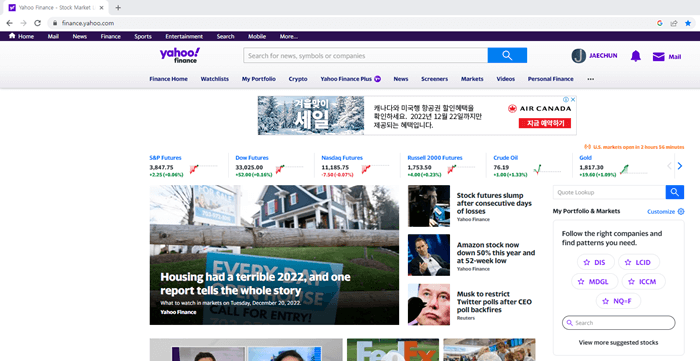This screenshot has height=361, width=700.
Task: Follow NQ=F with its star chip
Action: click(x=618, y=301)
